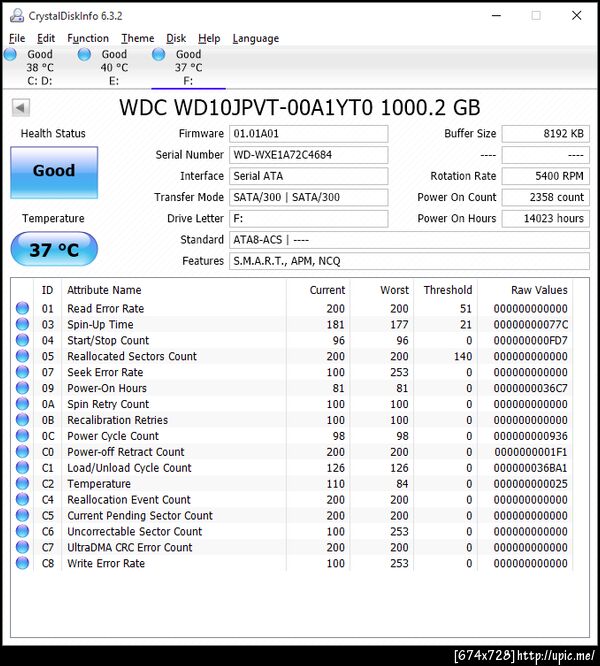
Task: Click the Power On Hours field
Action: pos(546,219)
